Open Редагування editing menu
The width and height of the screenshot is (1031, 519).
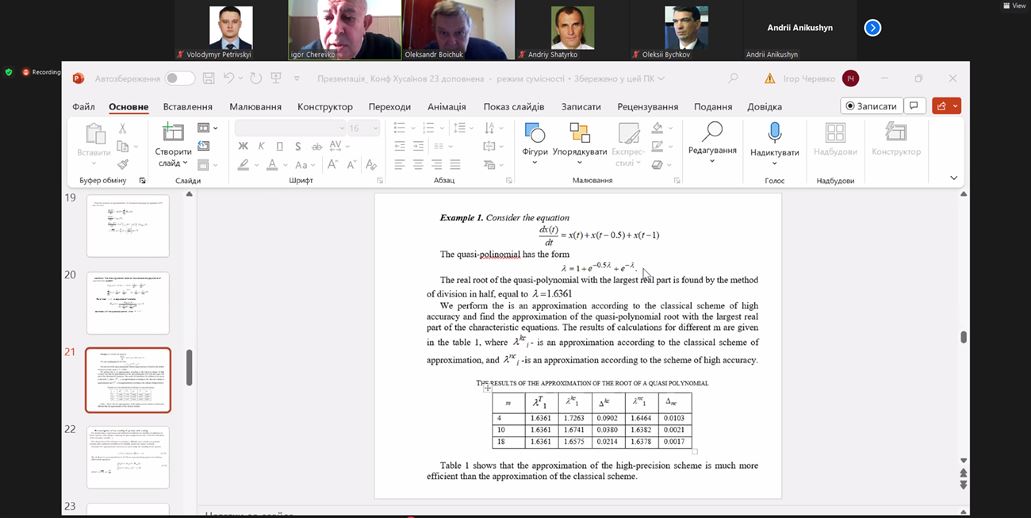click(712, 141)
